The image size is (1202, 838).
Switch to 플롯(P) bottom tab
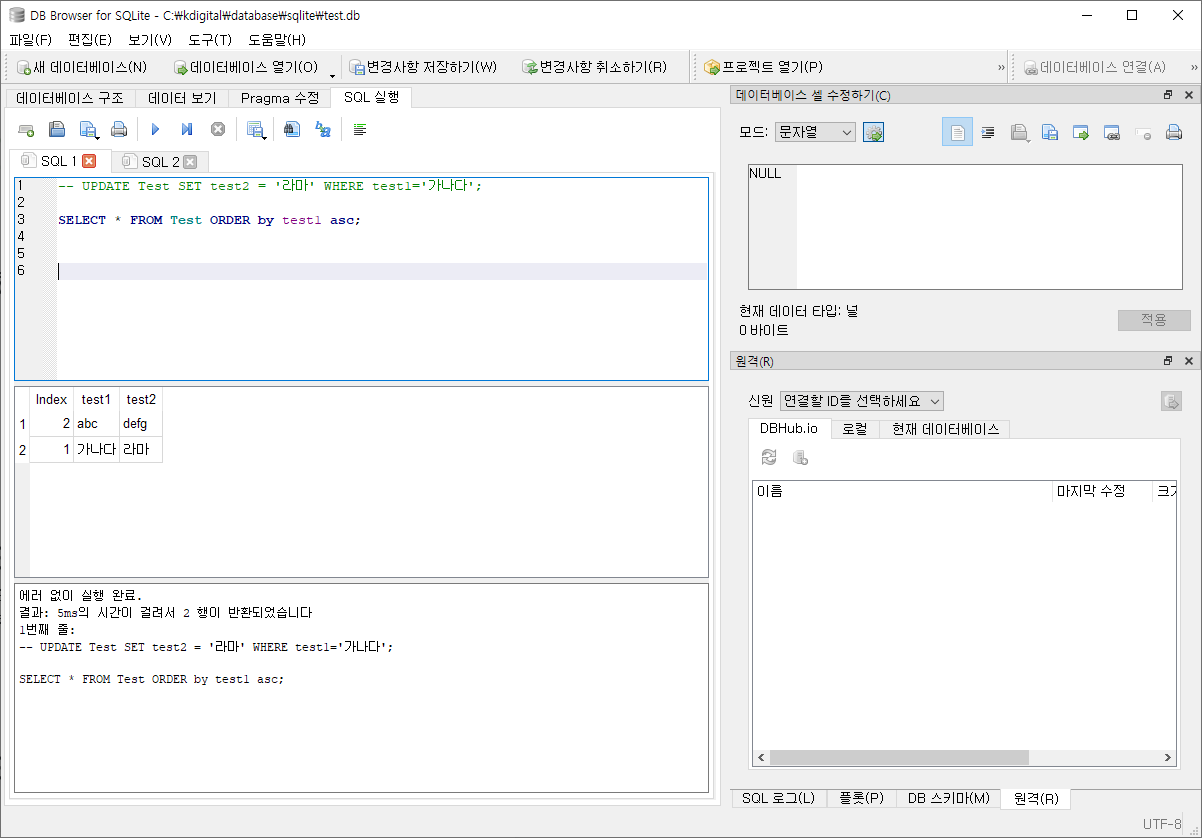[x=861, y=798]
